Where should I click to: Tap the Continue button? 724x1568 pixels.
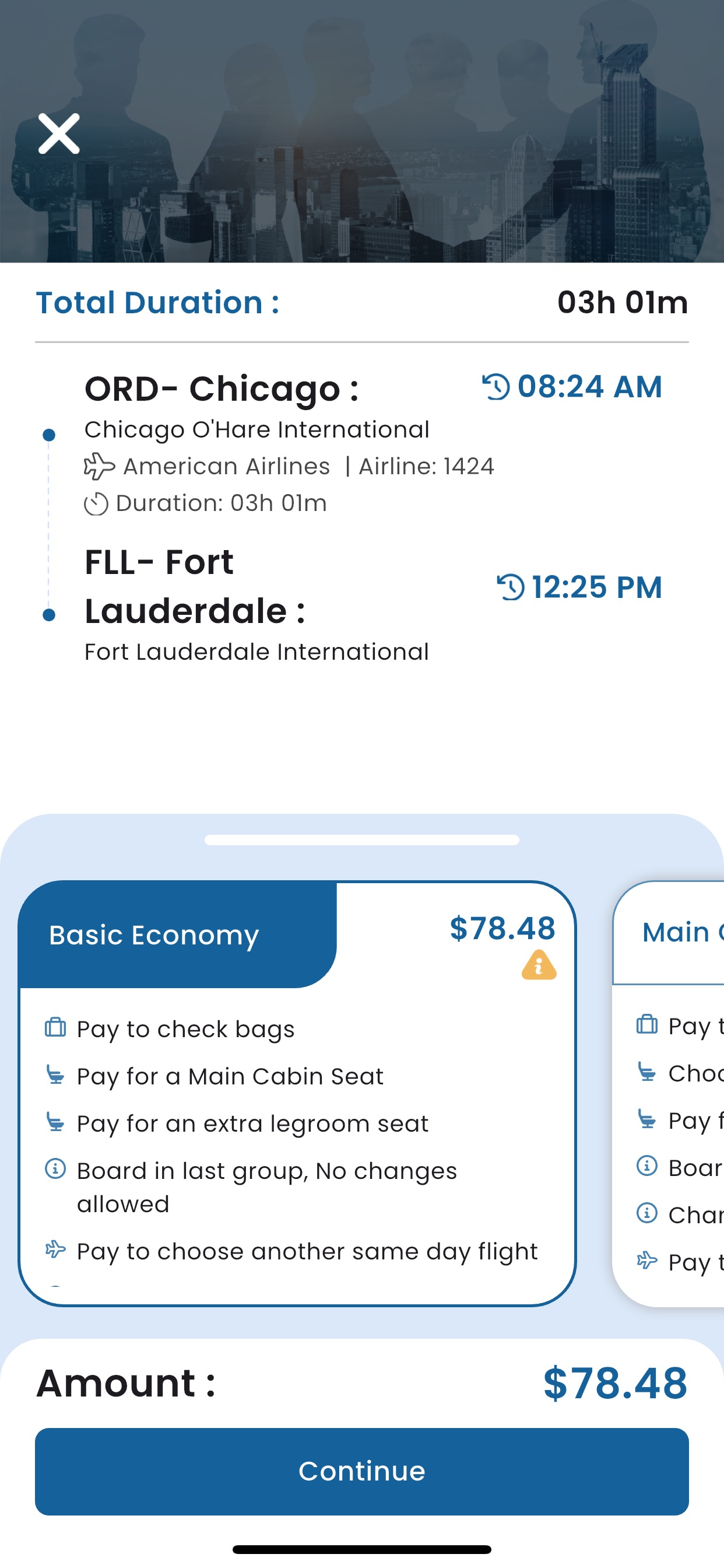point(362,1472)
